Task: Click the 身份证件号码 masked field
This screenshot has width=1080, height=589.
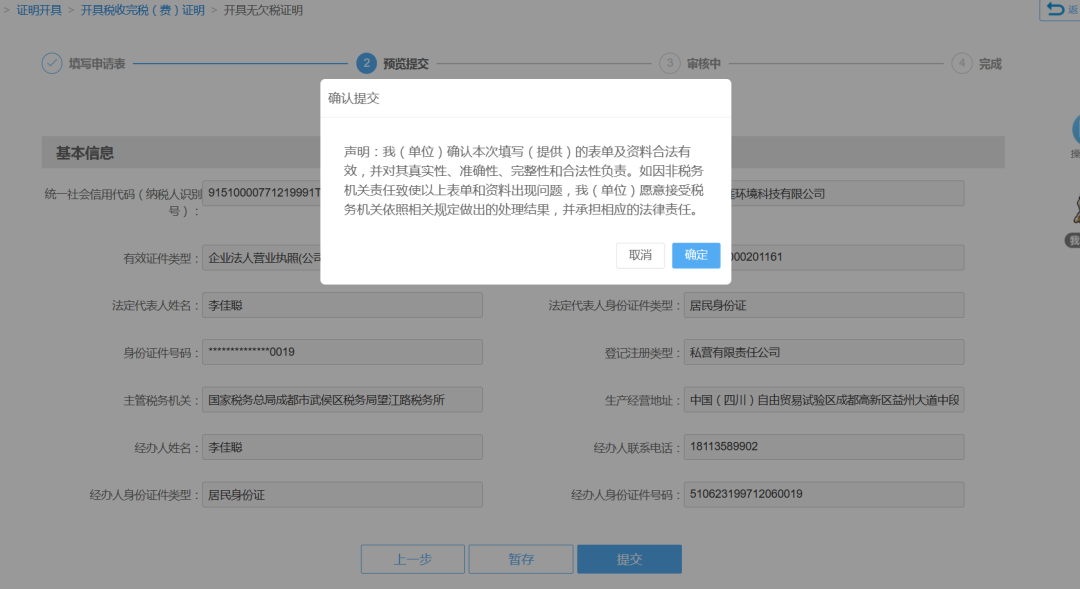Action: [x=342, y=352]
